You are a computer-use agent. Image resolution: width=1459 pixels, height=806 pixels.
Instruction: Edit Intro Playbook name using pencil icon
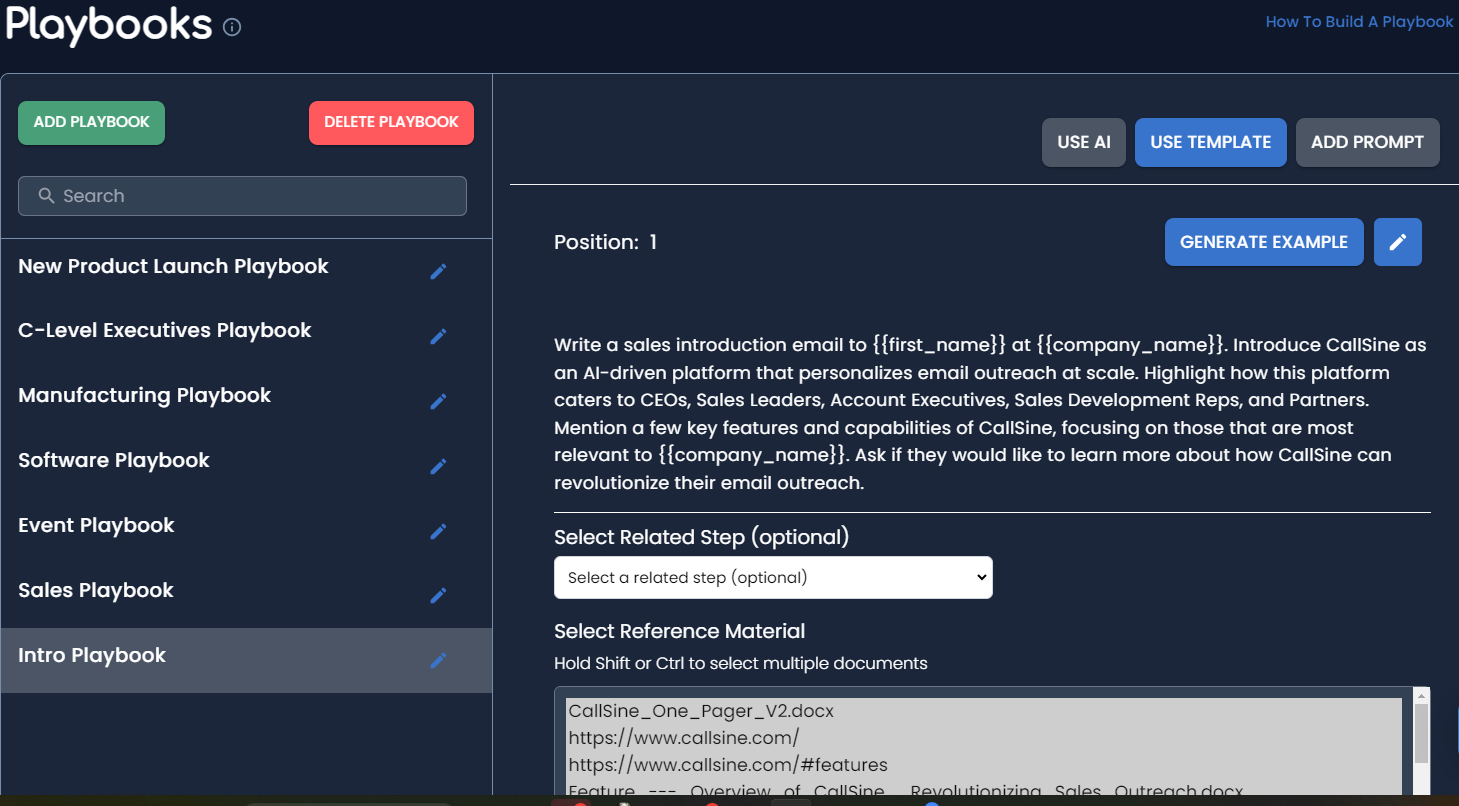[438, 660]
